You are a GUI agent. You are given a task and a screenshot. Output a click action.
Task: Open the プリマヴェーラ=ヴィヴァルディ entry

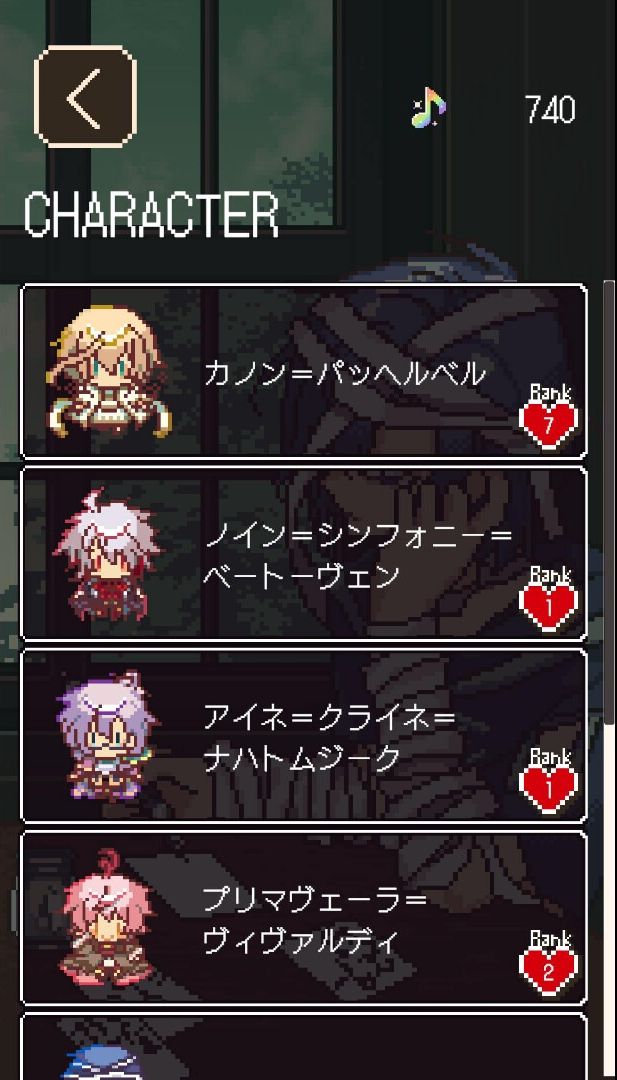304,918
